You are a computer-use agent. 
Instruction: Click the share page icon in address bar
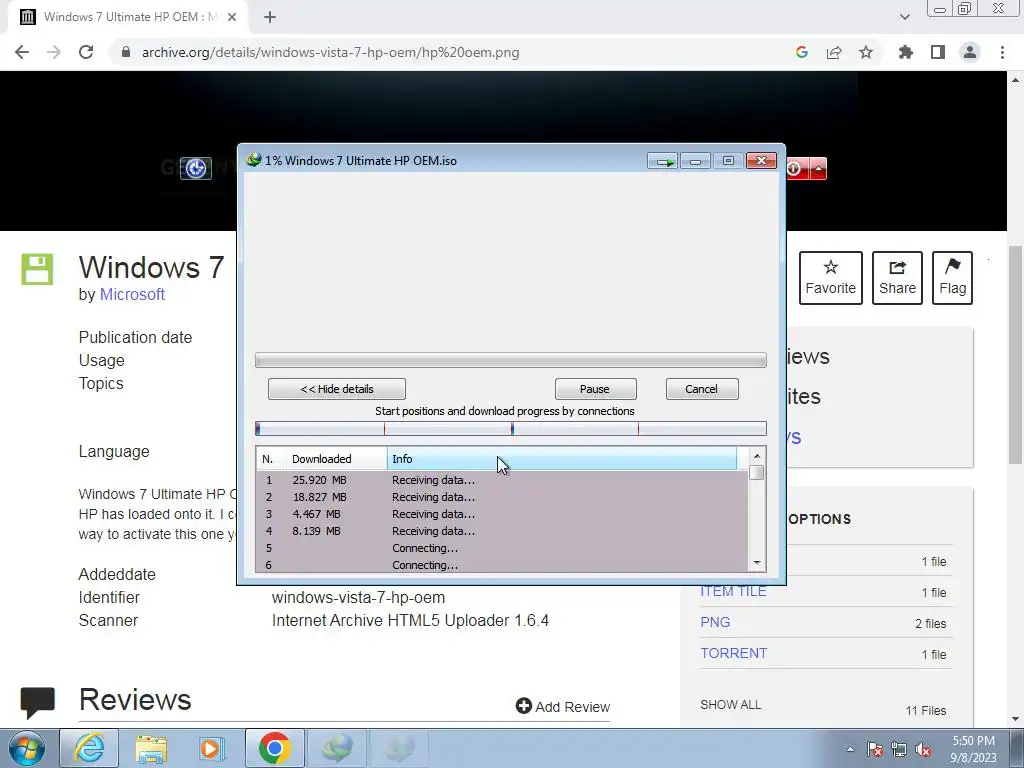(834, 52)
